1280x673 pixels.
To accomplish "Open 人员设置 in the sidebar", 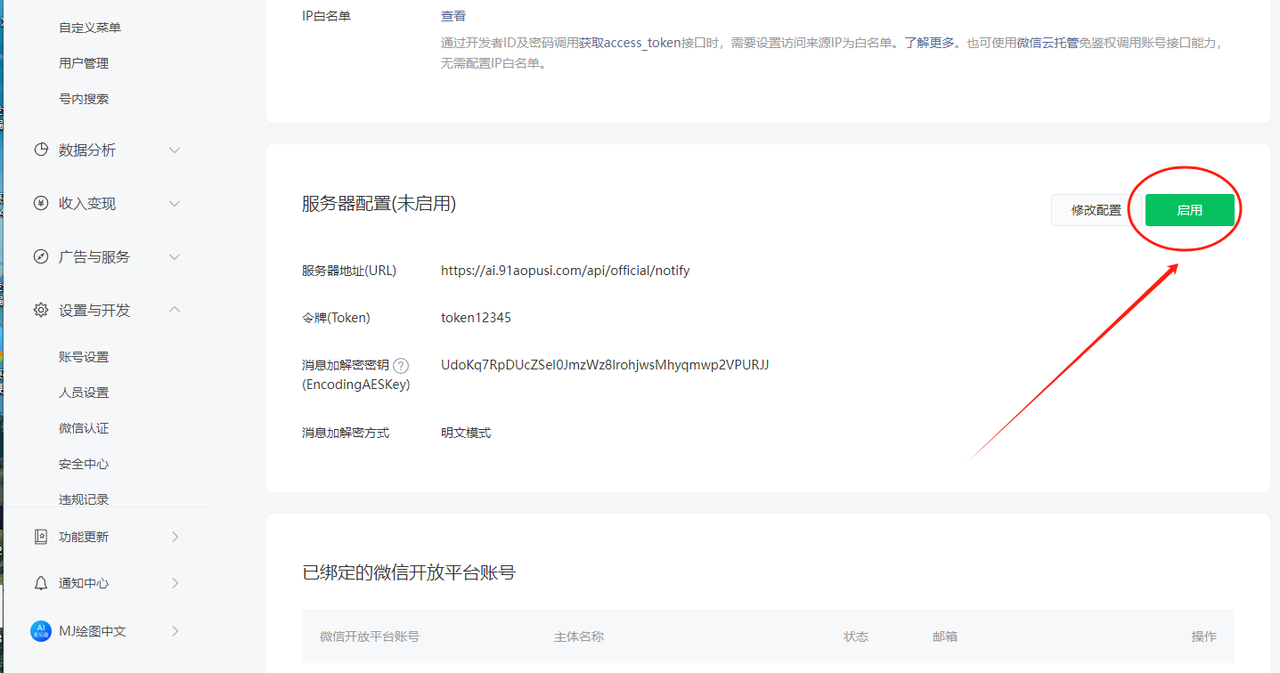I will pyautogui.click(x=84, y=393).
